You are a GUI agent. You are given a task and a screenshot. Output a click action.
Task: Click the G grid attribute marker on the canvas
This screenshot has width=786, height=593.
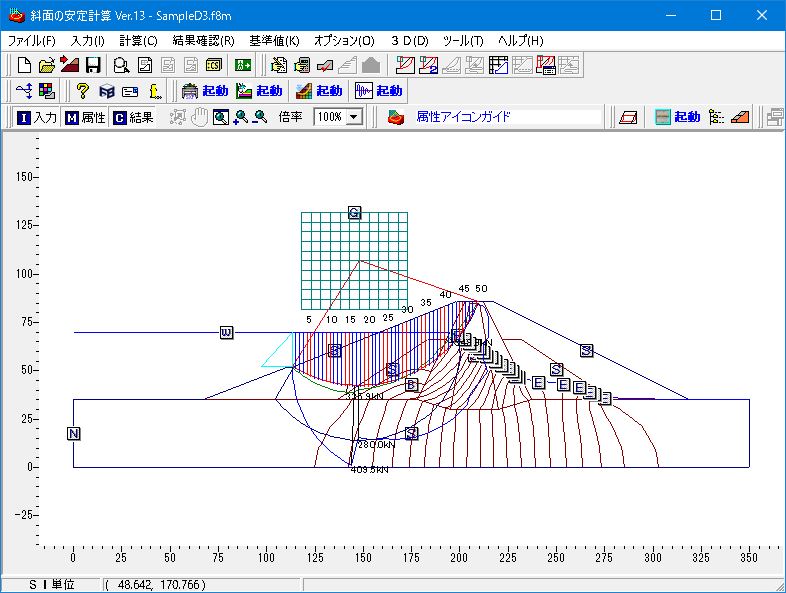point(354,213)
